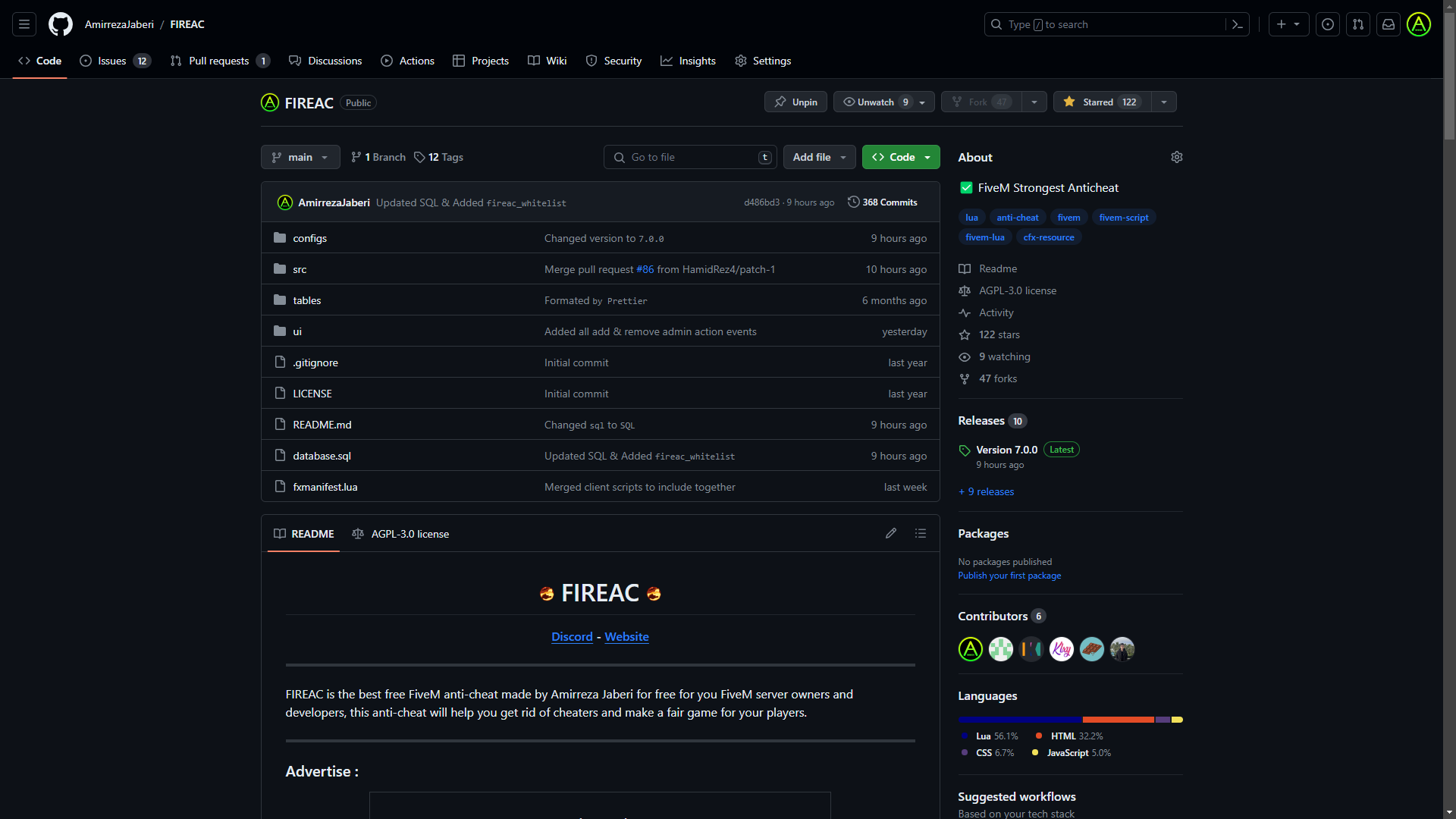Open the configs folder icon

click(x=280, y=237)
